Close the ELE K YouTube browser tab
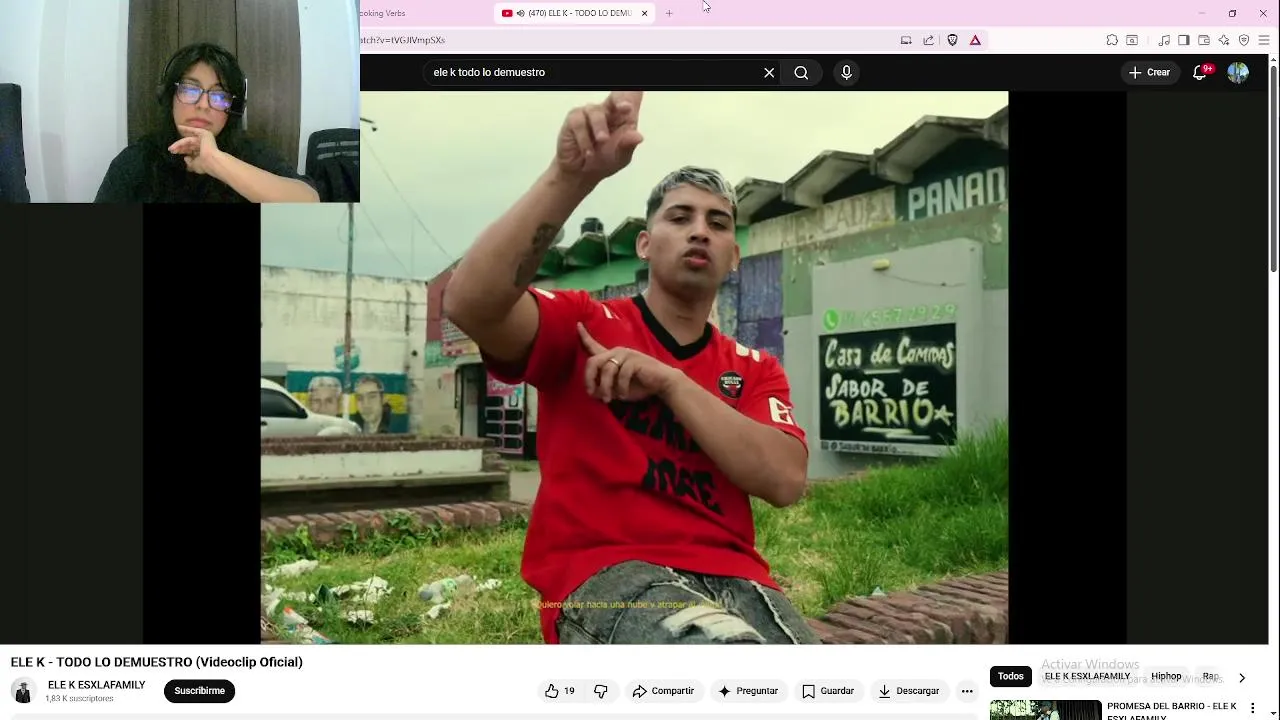Viewport: 1280px width, 720px height. tap(644, 13)
